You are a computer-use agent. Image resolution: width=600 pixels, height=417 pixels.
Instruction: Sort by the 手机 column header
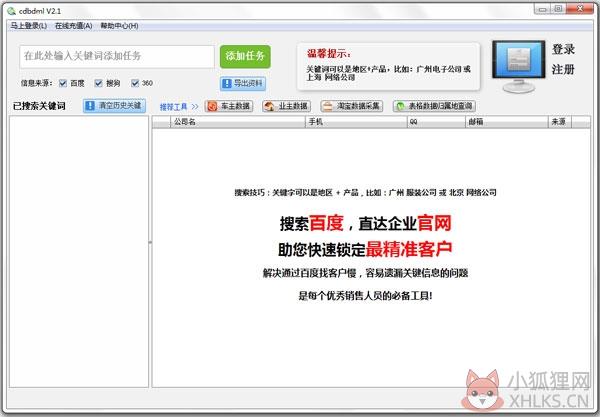coord(356,122)
